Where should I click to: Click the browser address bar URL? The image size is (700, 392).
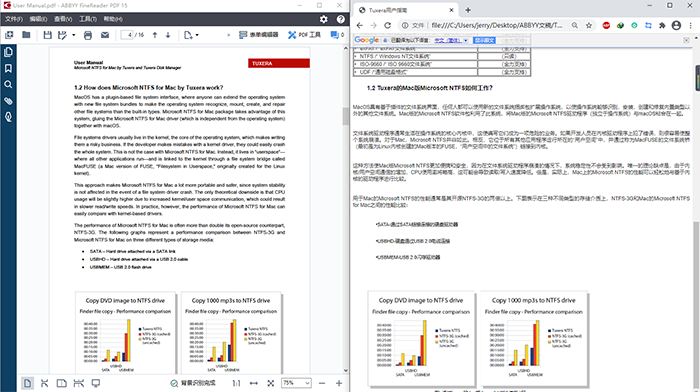tap(497, 25)
